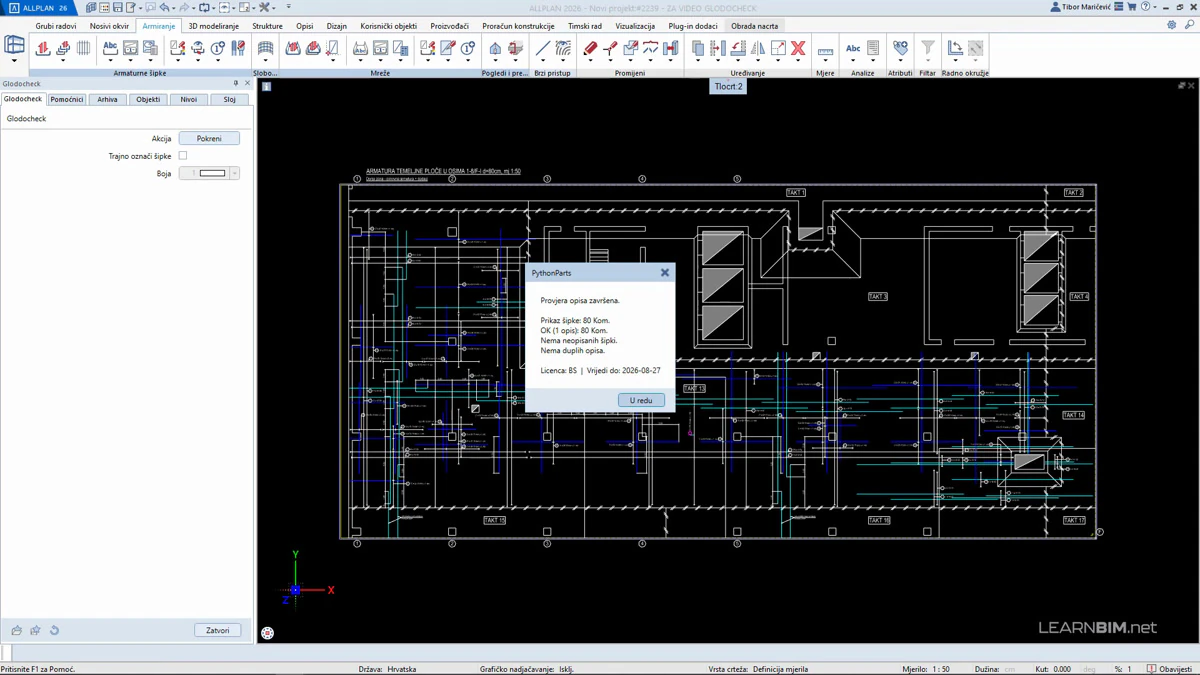Click 'U redu' in PythonParts dialog

pyautogui.click(x=641, y=400)
